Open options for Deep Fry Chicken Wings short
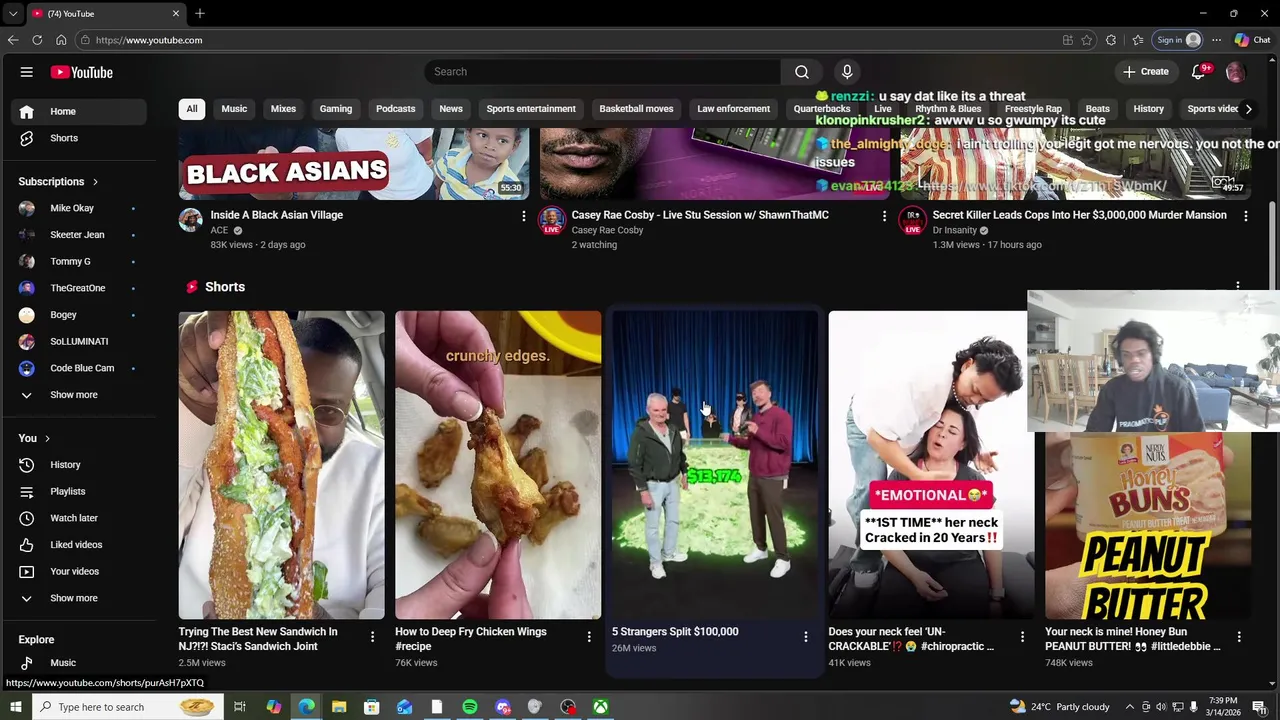 pos(589,637)
